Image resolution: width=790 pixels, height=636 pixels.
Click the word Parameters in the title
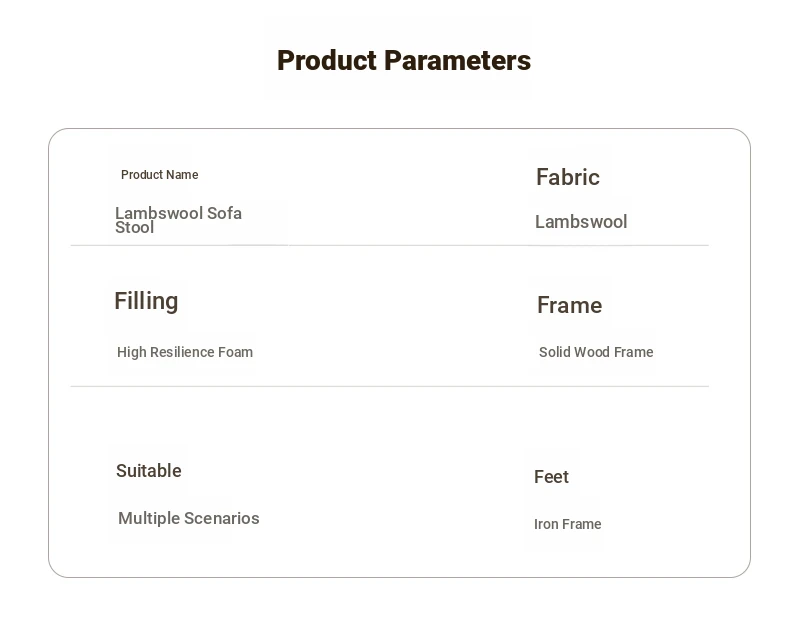point(457,60)
